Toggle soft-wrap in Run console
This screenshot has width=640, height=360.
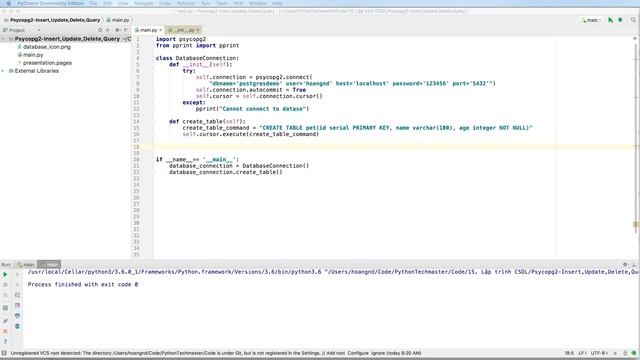pyautogui.click(x=17, y=295)
